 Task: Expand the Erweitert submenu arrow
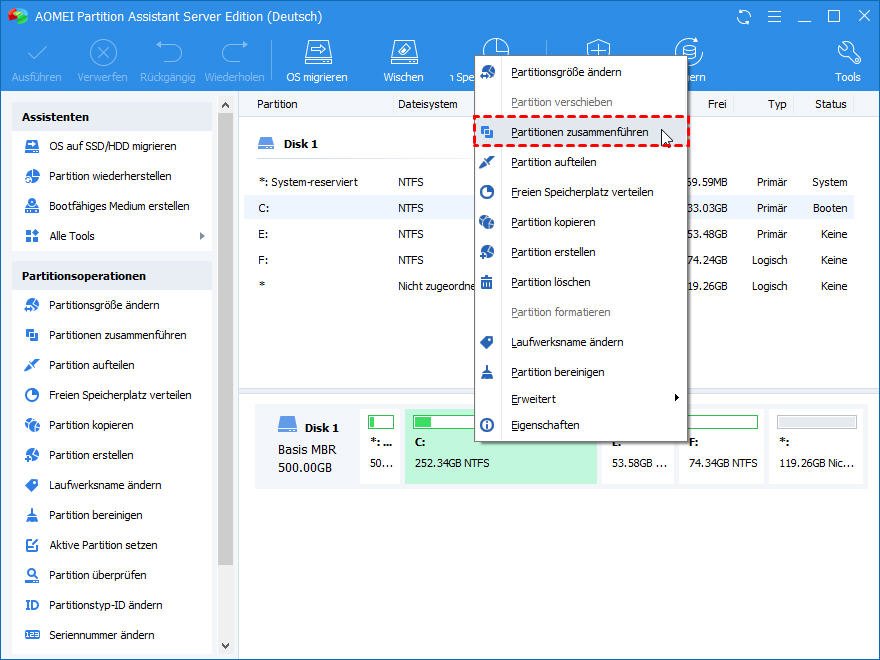[x=676, y=398]
